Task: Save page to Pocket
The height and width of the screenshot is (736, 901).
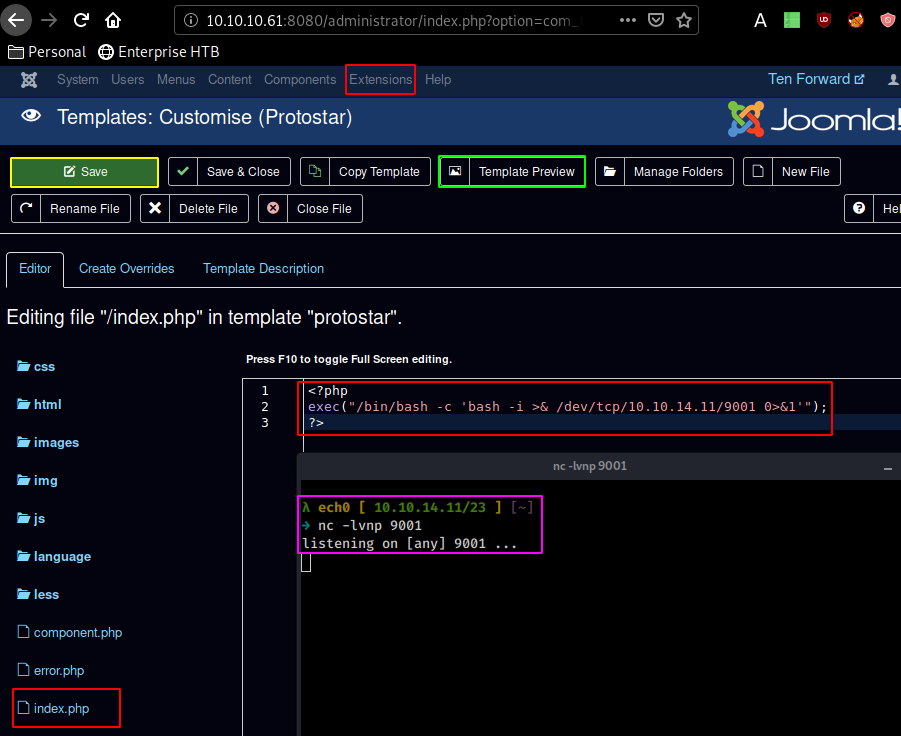Action: [656, 21]
